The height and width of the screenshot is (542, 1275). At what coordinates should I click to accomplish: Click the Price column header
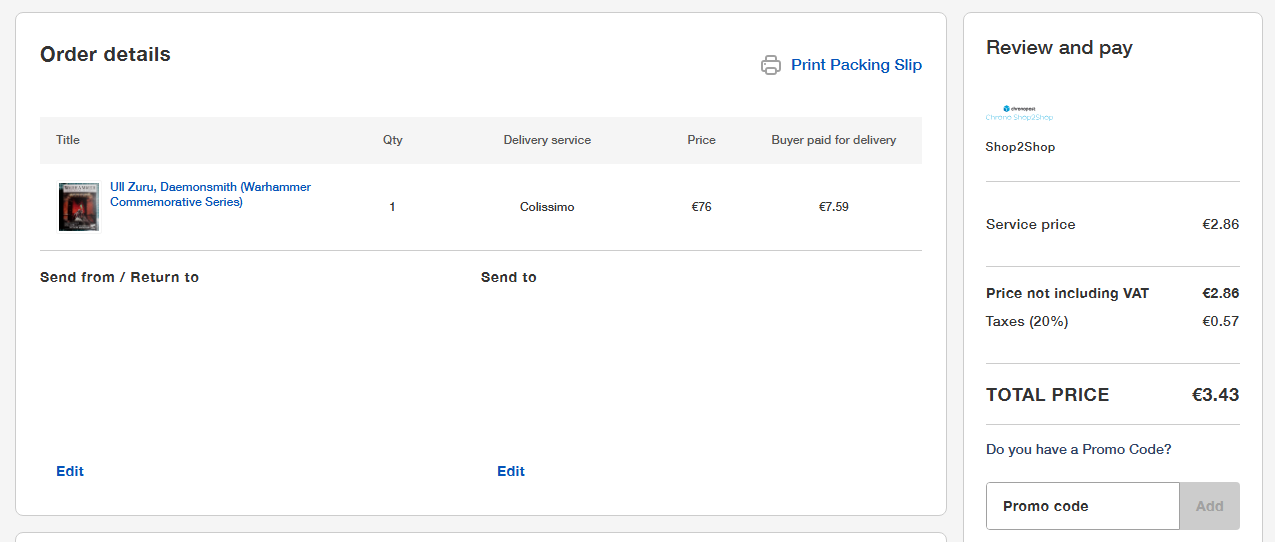(701, 140)
